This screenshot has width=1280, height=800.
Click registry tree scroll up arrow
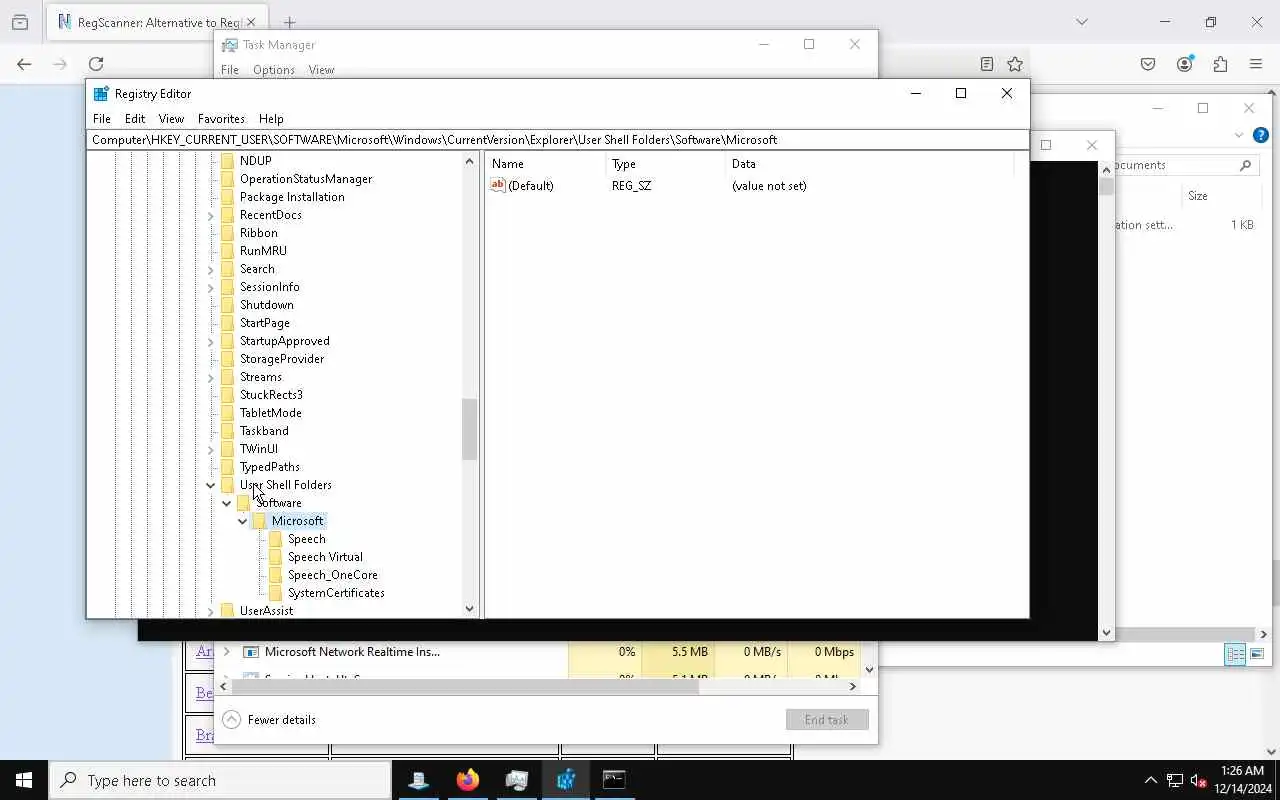tap(469, 161)
